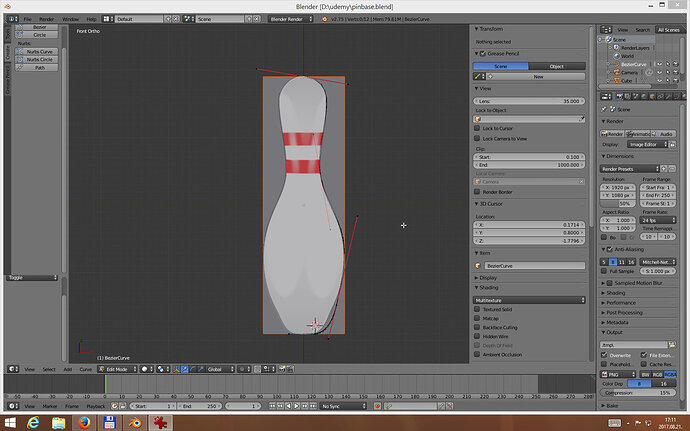Open Internet Explorer from the taskbar
Viewport: 690px width, 431px height.
(33, 423)
